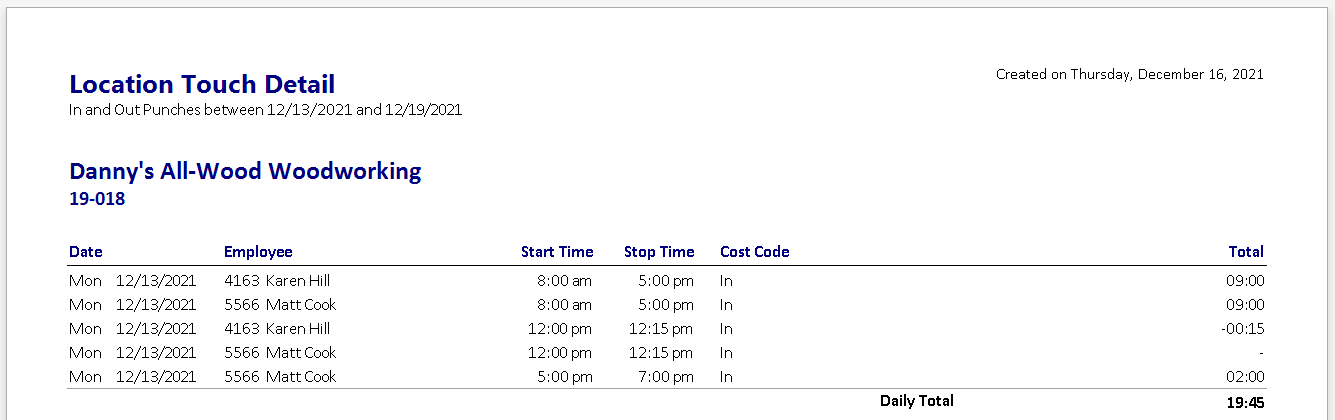Select the Stop Time column header
1335x420 pixels.
coord(659,252)
